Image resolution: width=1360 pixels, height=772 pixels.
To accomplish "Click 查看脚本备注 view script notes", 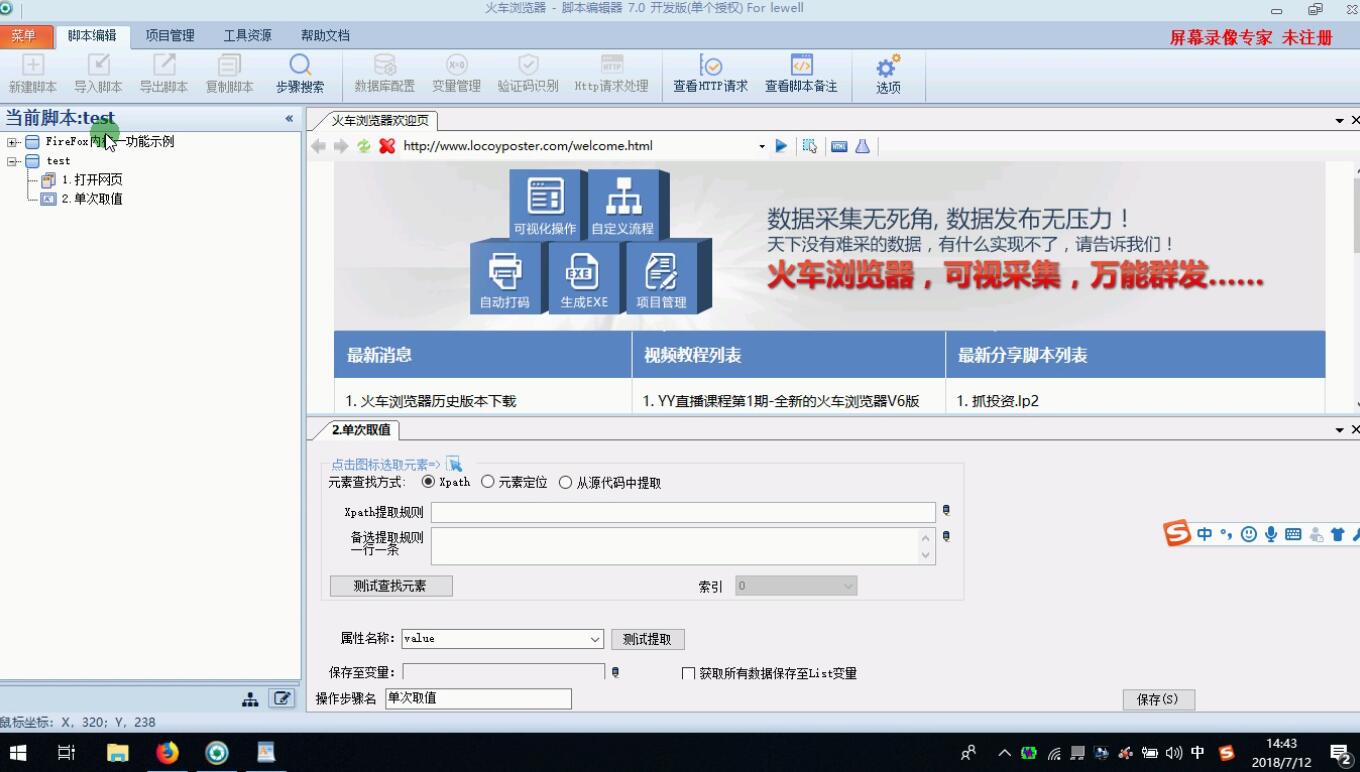I will 801,75.
